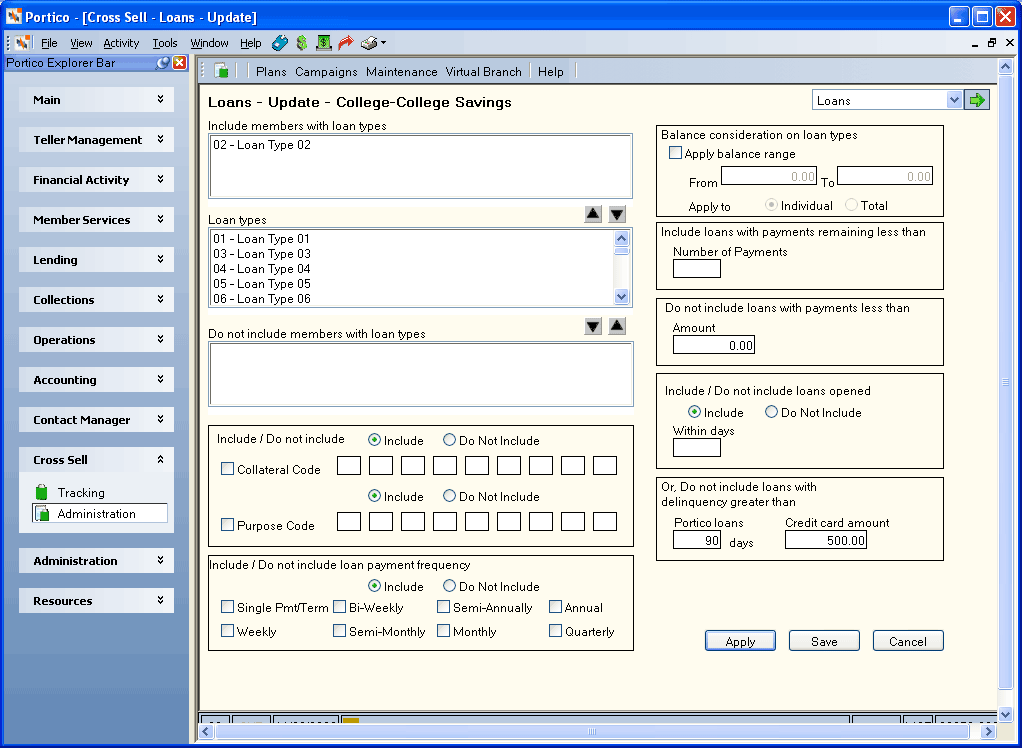Click the printer icon in toolbar
The width and height of the screenshot is (1022, 748).
click(370, 43)
